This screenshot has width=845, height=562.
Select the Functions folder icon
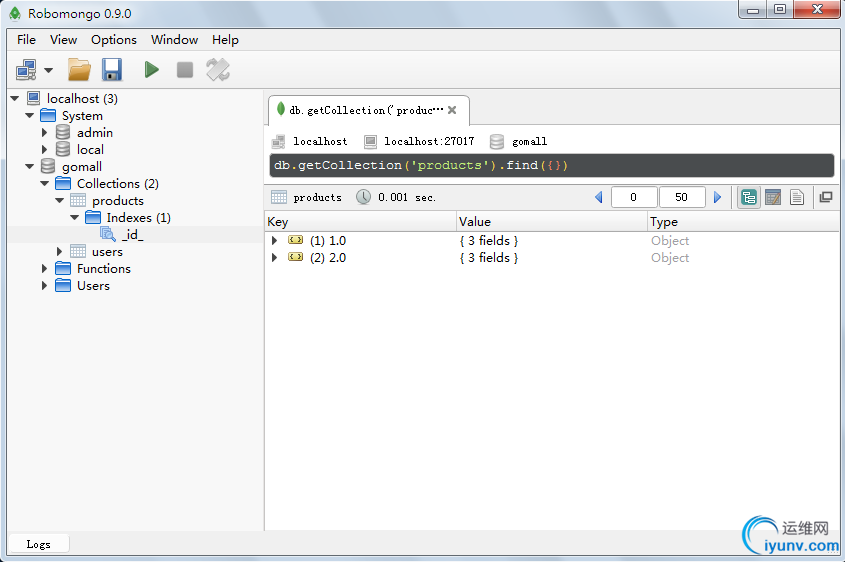[x=63, y=268]
